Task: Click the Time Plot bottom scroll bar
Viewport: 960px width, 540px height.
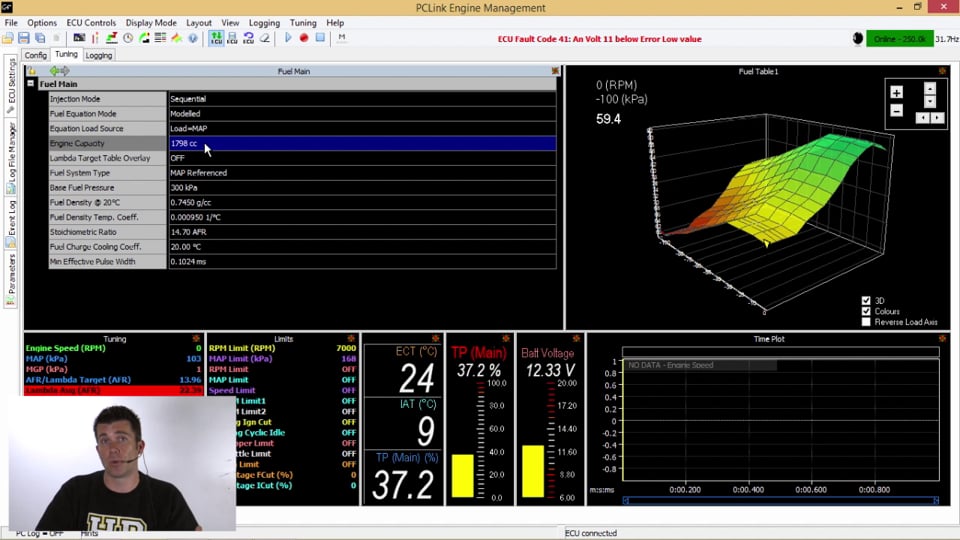Action: (781, 501)
